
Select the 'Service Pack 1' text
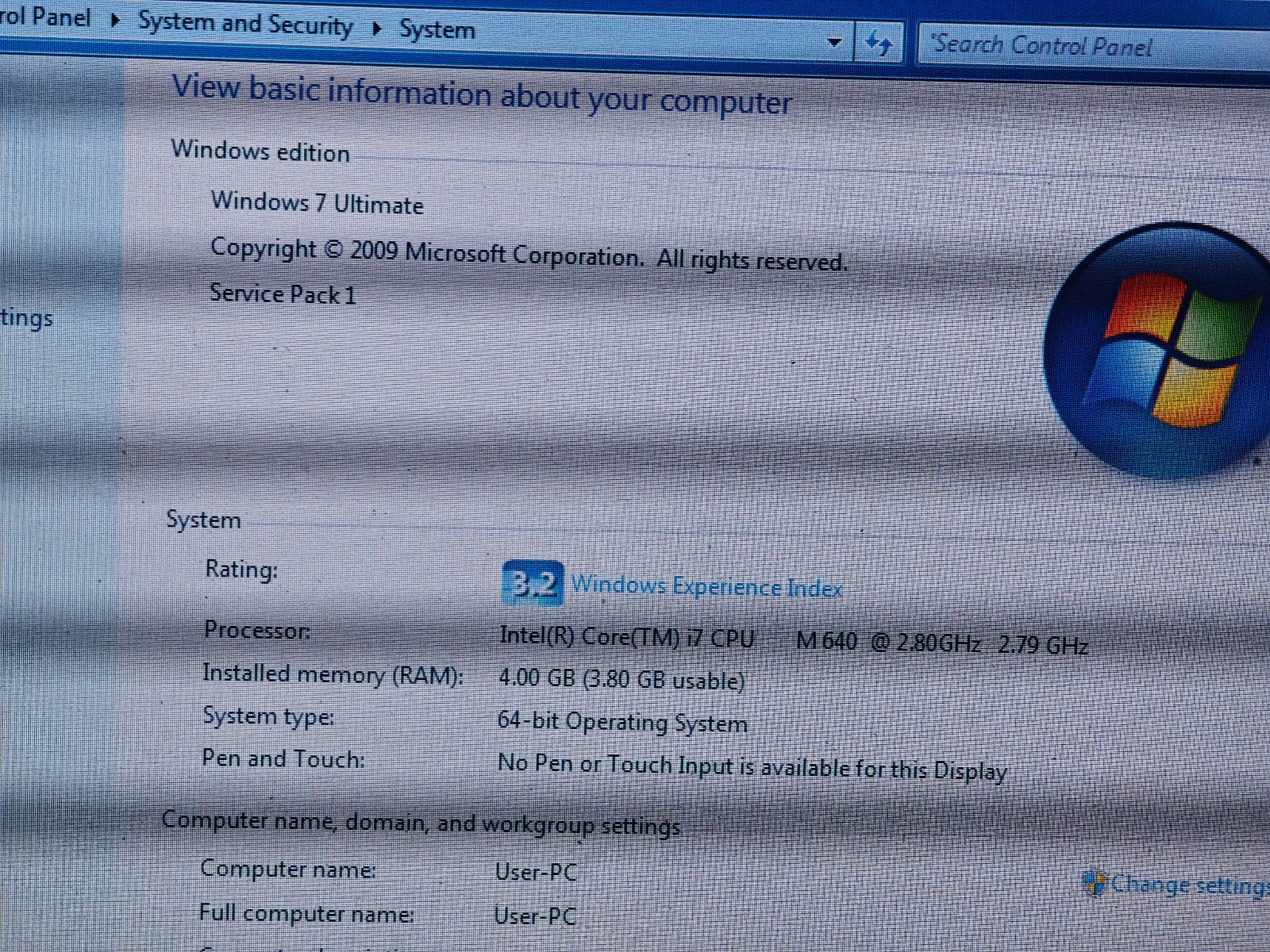(x=283, y=294)
